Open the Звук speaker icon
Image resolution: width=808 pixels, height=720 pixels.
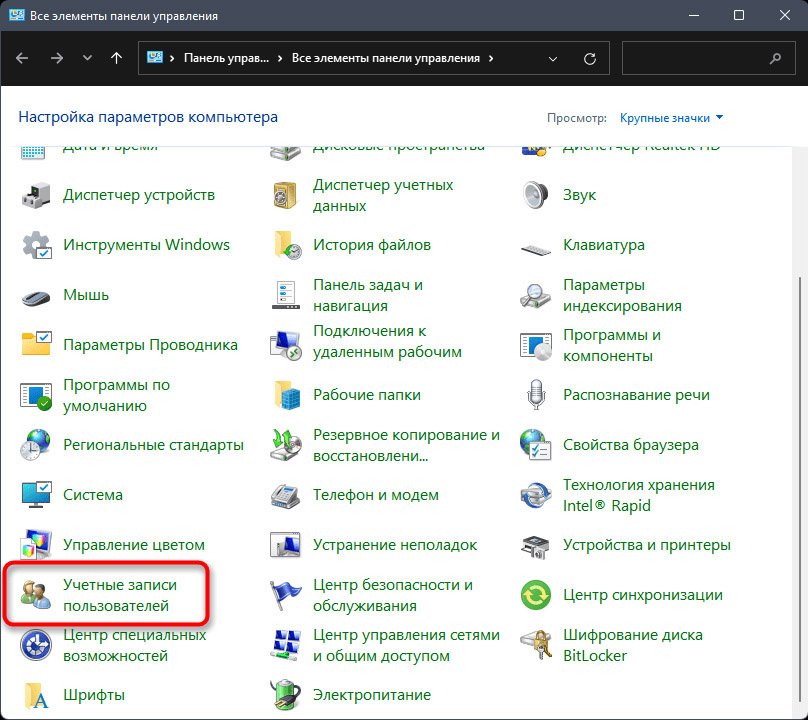coord(535,195)
